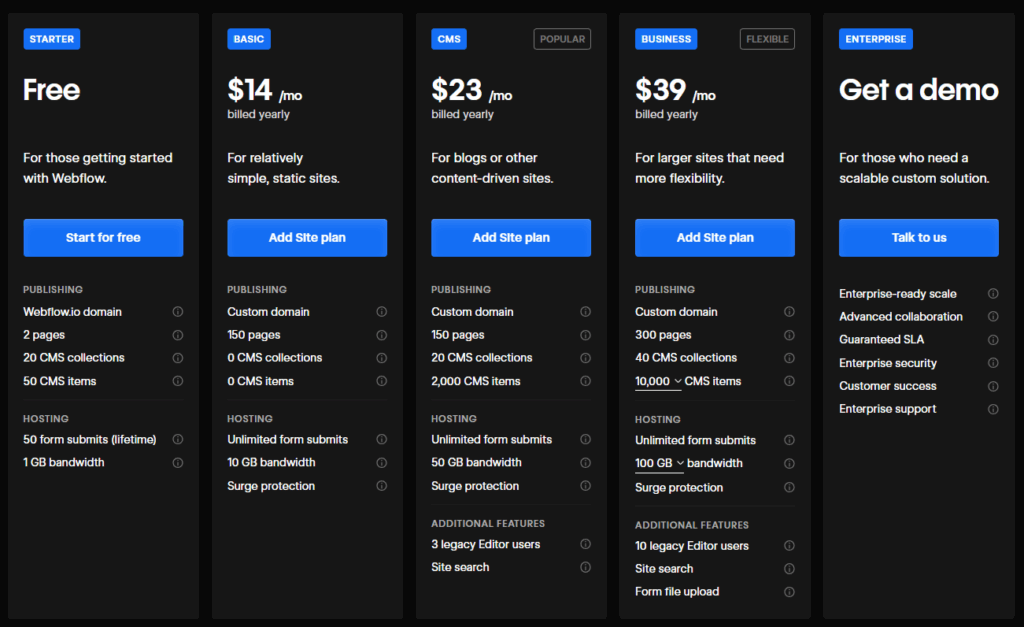The width and height of the screenshot is (1024, 627).
Task: Click the $14 /mo price text
Action: pos(264,90)
